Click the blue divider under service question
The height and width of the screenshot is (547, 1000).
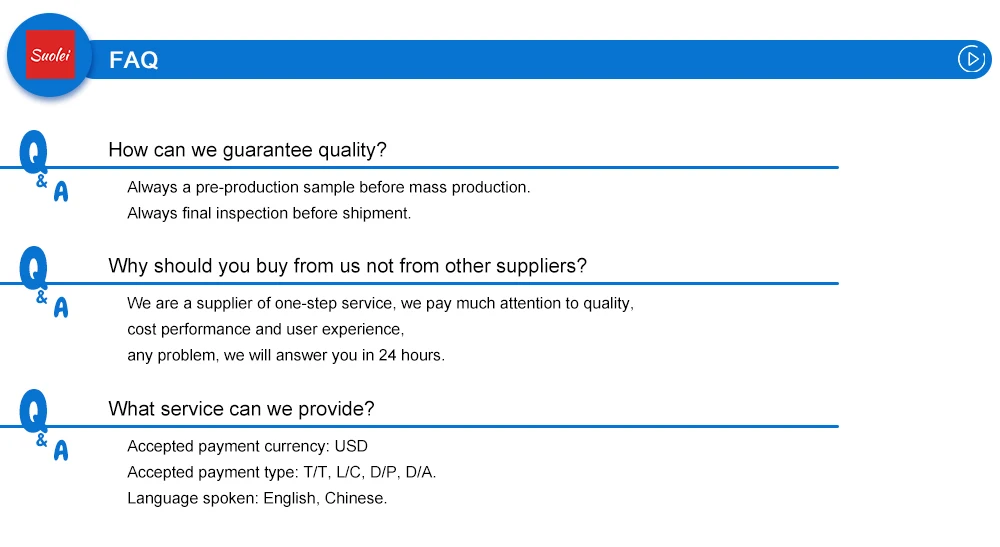(470, 427)
